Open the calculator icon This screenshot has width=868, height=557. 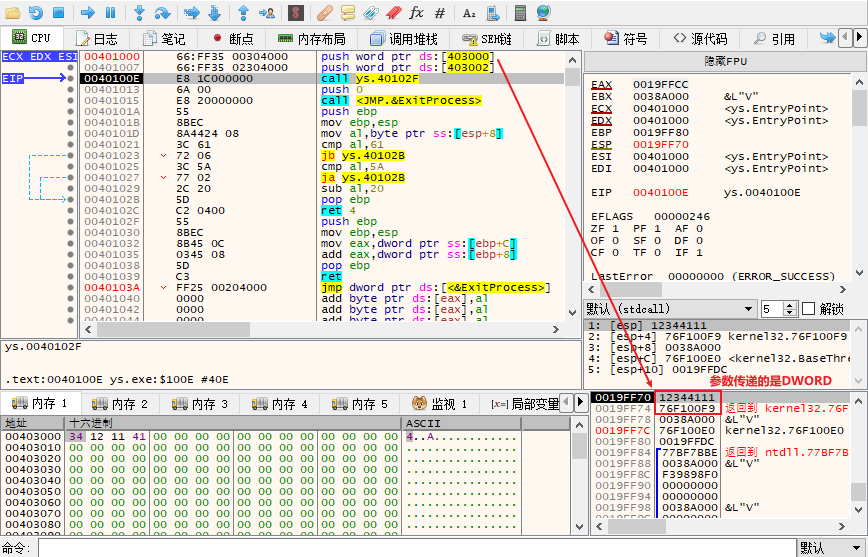[x=520, y=12]
